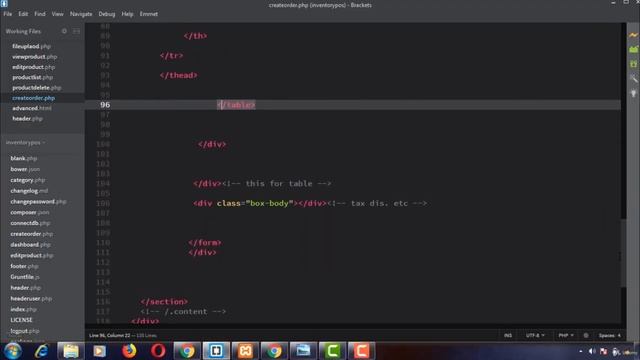The width and height of the screenshot is (640, 360).
Task: Select header.php in Working Files
Action: [27, 118]
